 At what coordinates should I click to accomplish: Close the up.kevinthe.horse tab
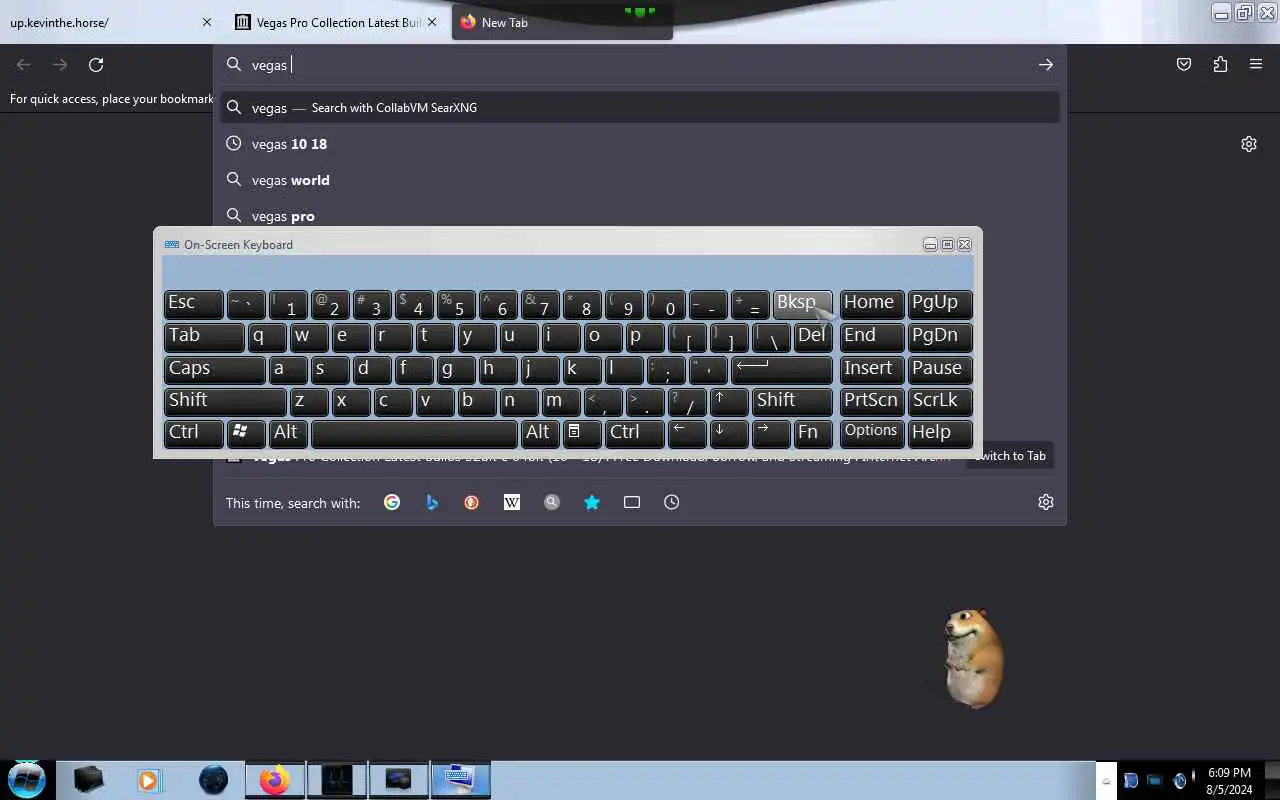click(x=207, y=22)
